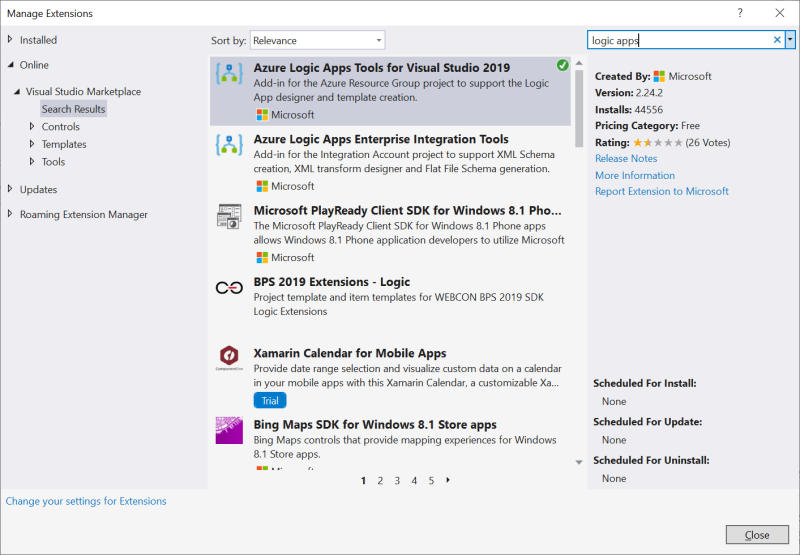Screen dimensions: 800x555
Task: Click the Microsoft logo under PlayReady Client SDK
Action: tap(262, 258)
